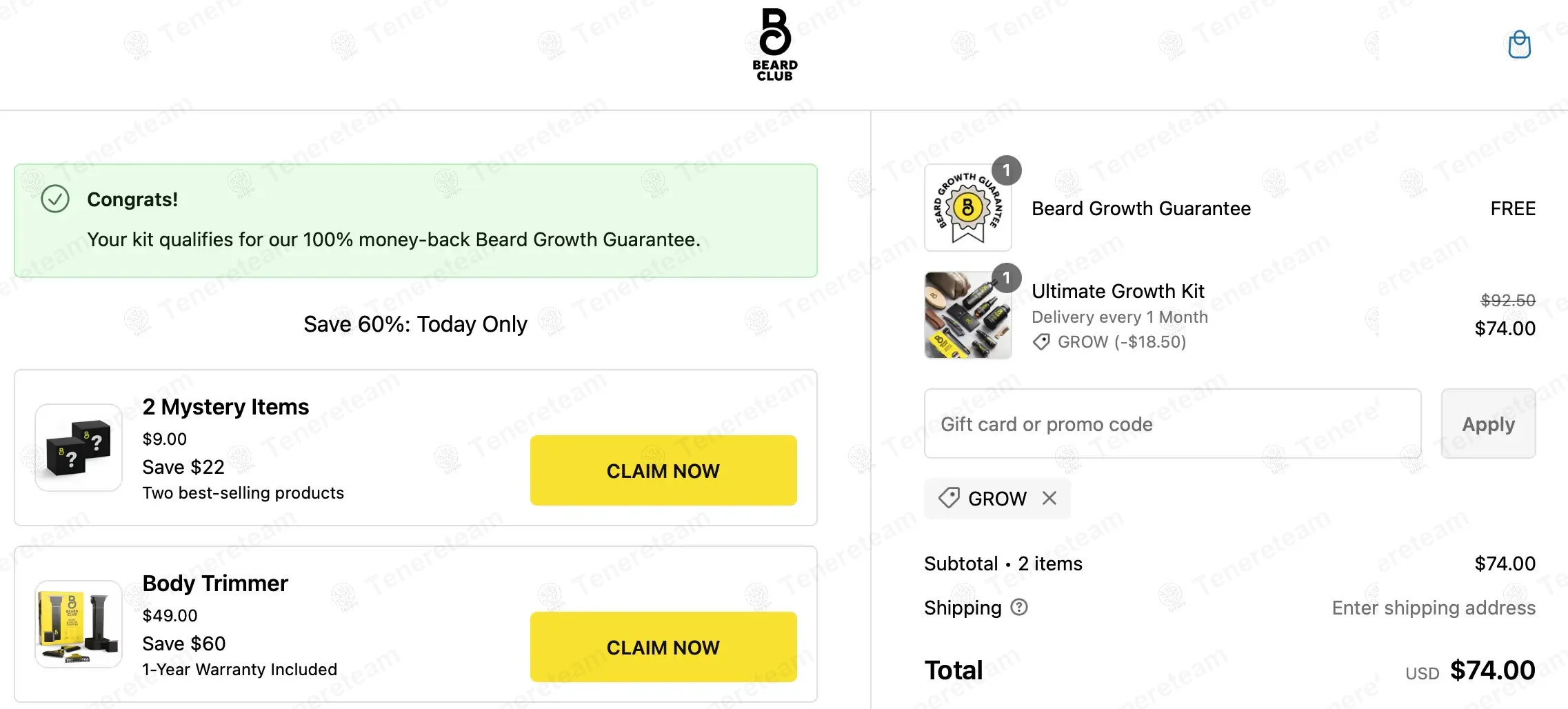
Task: Click the 2 Mystery Items box image
Action: pyautogui.click(x=79, y=448)
